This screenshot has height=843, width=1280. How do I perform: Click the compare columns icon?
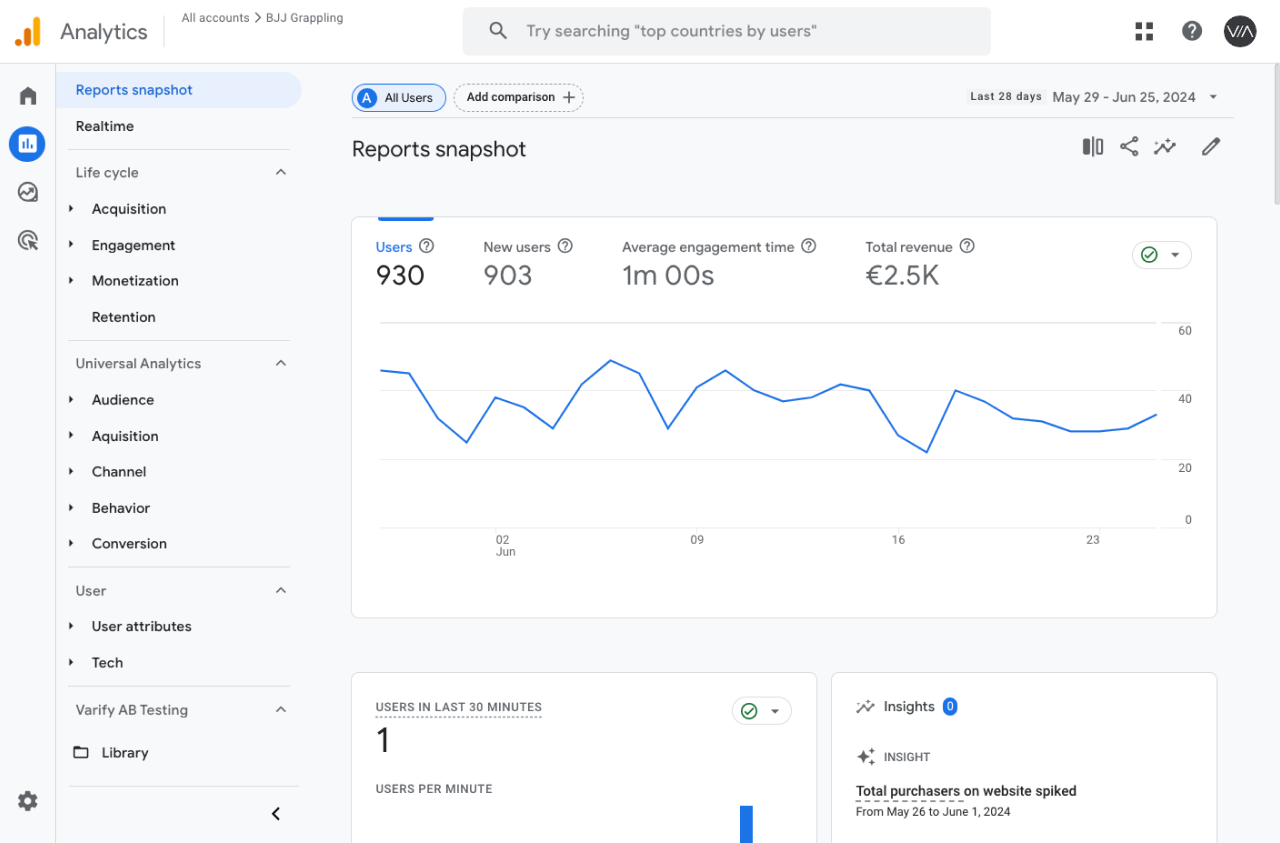[x=1093, y=147]
